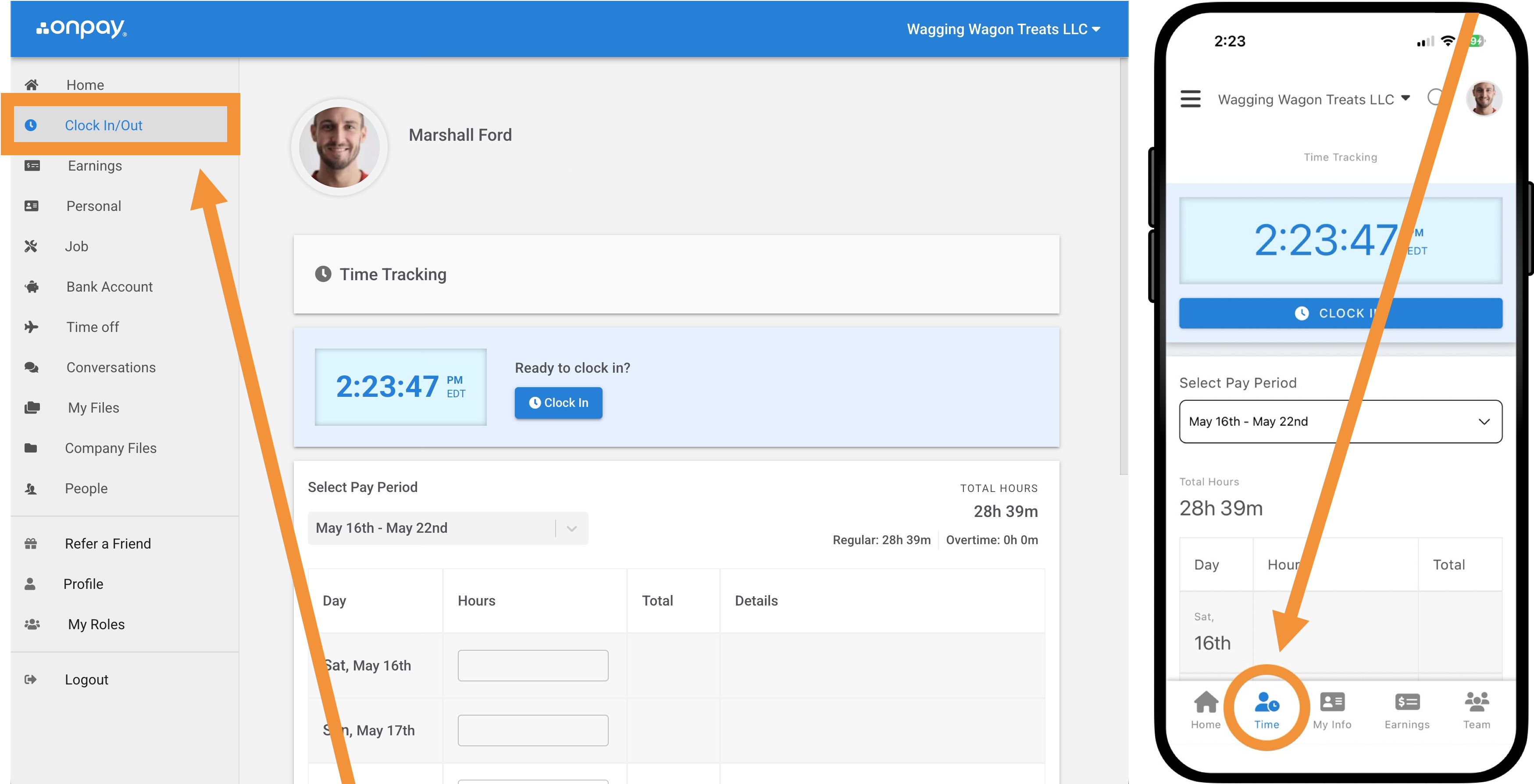This screenshot has width=1534, height=784.
Task: Click the main page vertical scrollbar
Action: tap(1124, 266)
